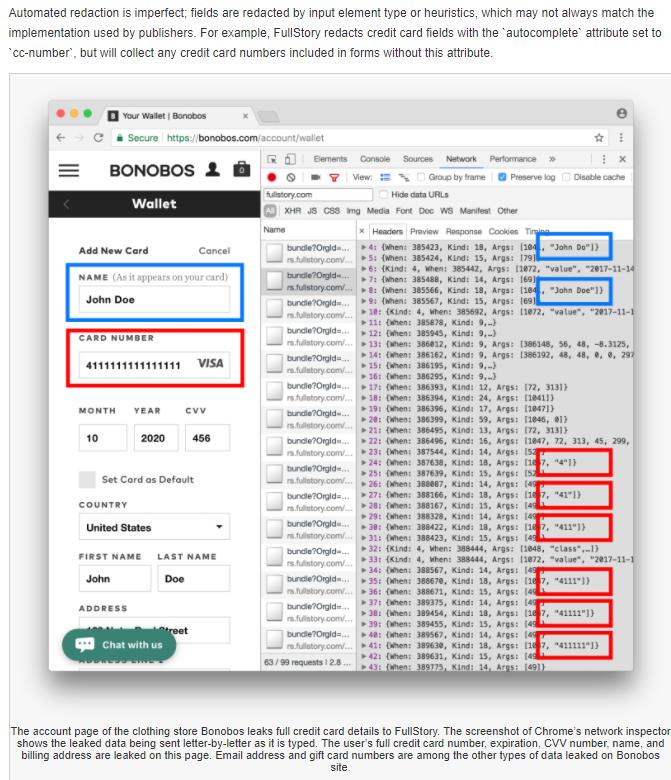Open the DevTools settings kebab menu
The width and height of the screenshot is (671, 780).
pos(604,159)
